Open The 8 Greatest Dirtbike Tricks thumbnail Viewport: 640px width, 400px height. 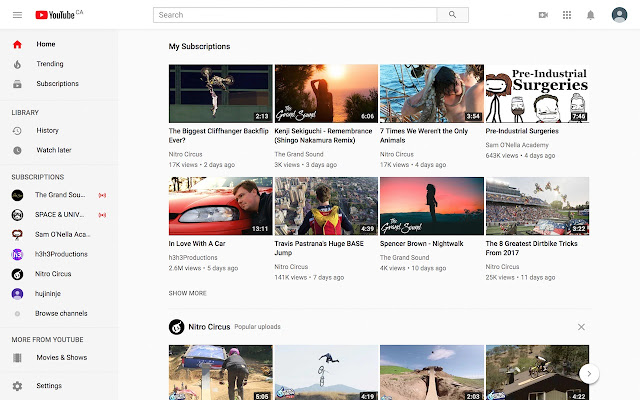point(537,206)
